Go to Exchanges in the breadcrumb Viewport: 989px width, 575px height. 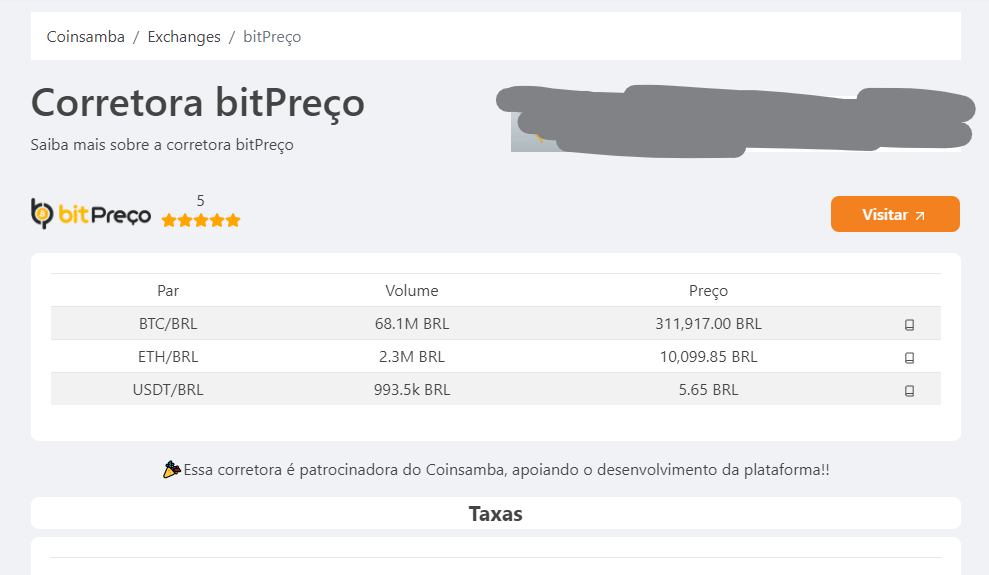[x=184, y=37]
